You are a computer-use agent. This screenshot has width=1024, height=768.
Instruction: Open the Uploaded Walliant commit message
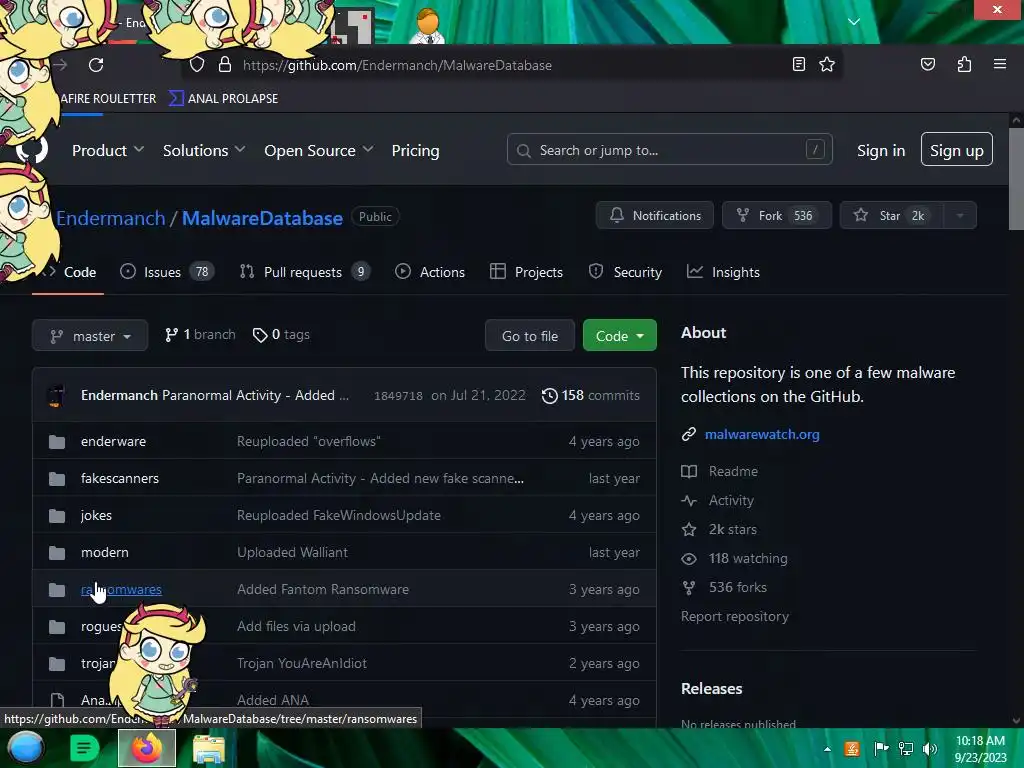pos(292,552)
